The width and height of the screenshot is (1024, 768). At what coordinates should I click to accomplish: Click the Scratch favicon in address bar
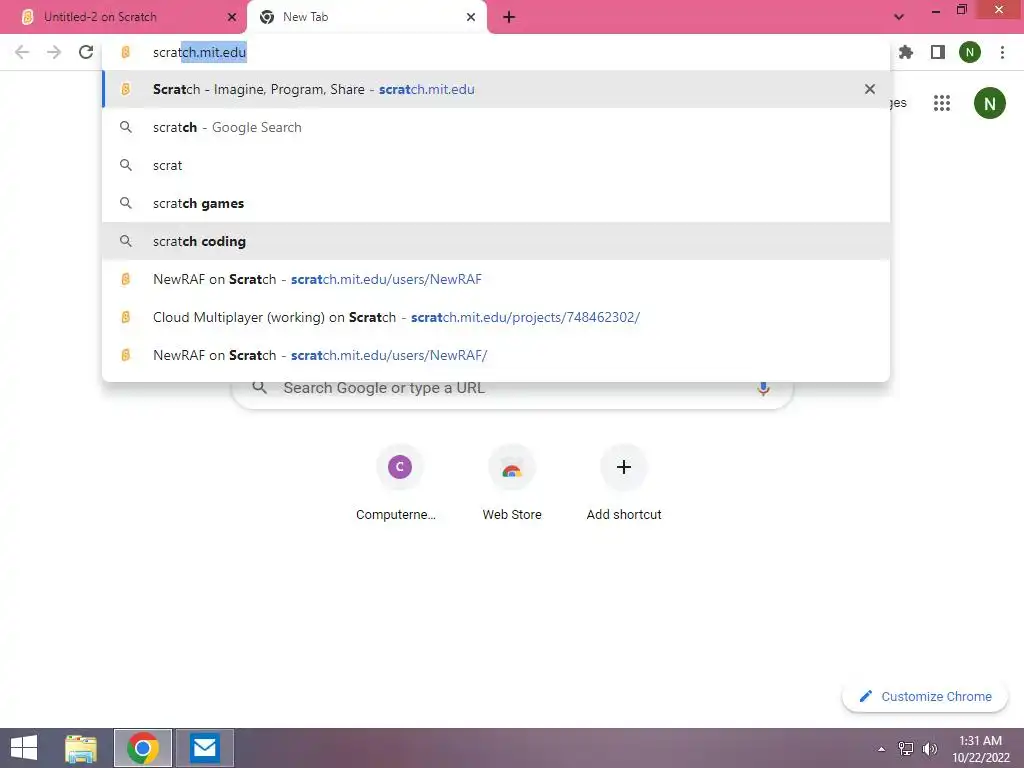point(125,52)
